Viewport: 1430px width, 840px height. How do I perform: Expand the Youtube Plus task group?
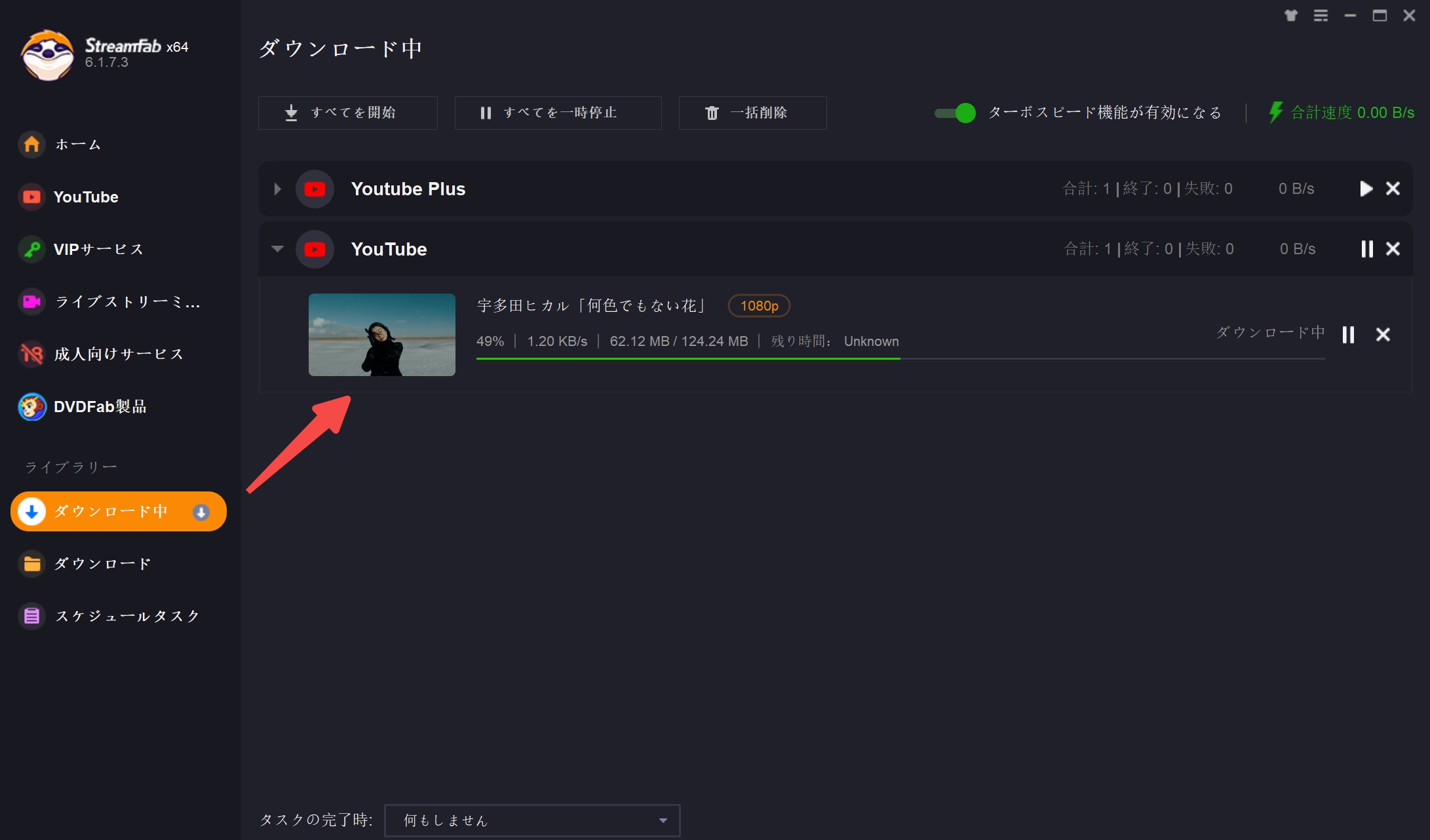277,189
